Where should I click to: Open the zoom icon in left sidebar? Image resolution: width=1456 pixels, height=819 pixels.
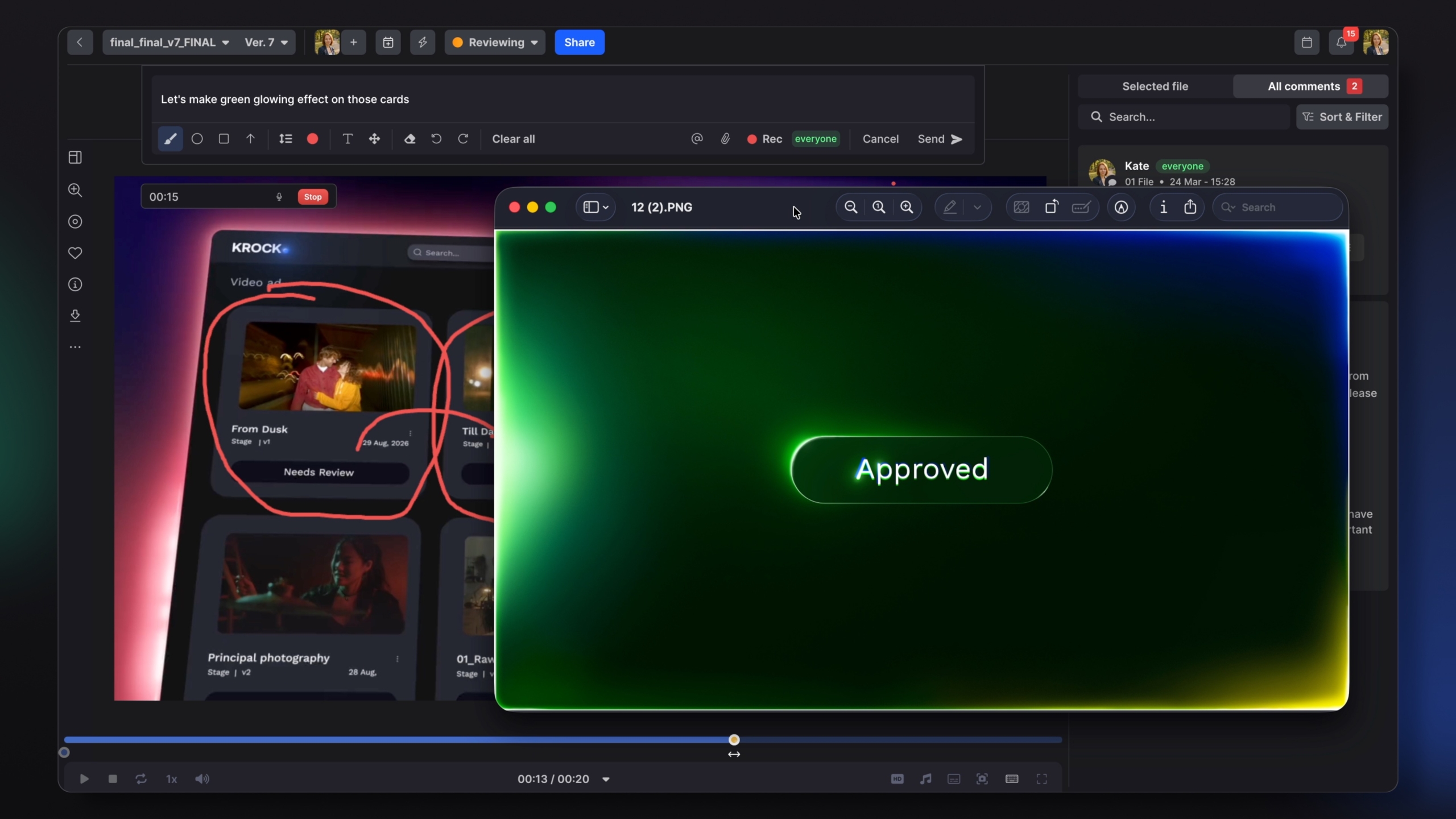point(75,190)
